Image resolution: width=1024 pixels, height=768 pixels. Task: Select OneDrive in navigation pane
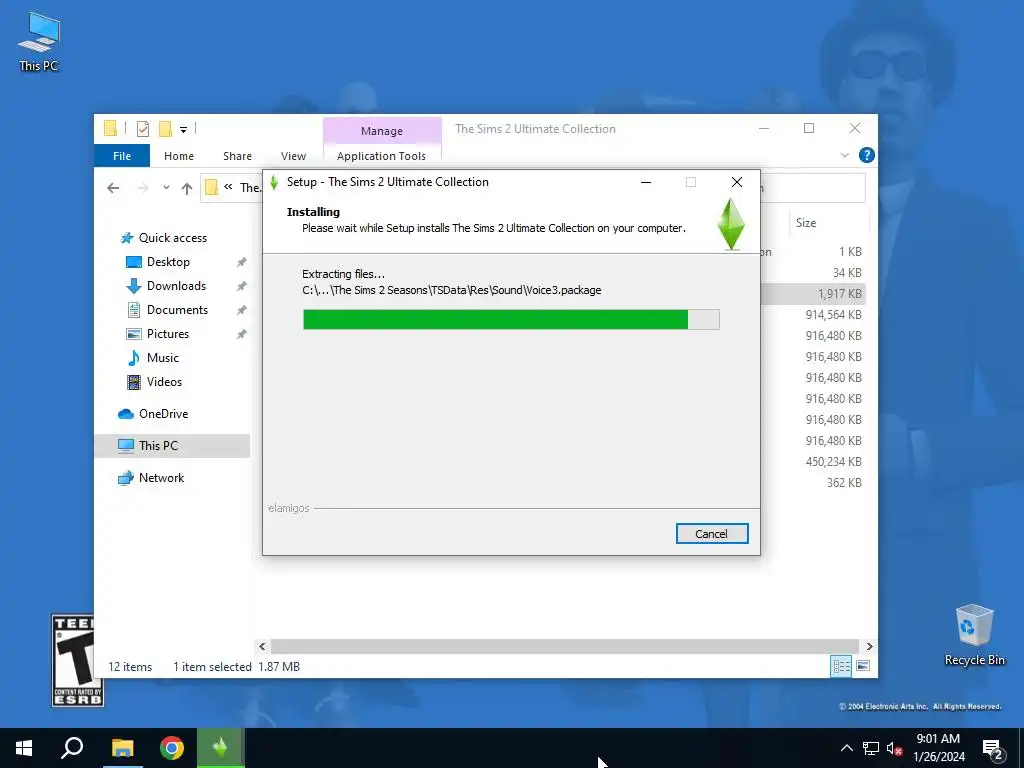tap(163, 414)
